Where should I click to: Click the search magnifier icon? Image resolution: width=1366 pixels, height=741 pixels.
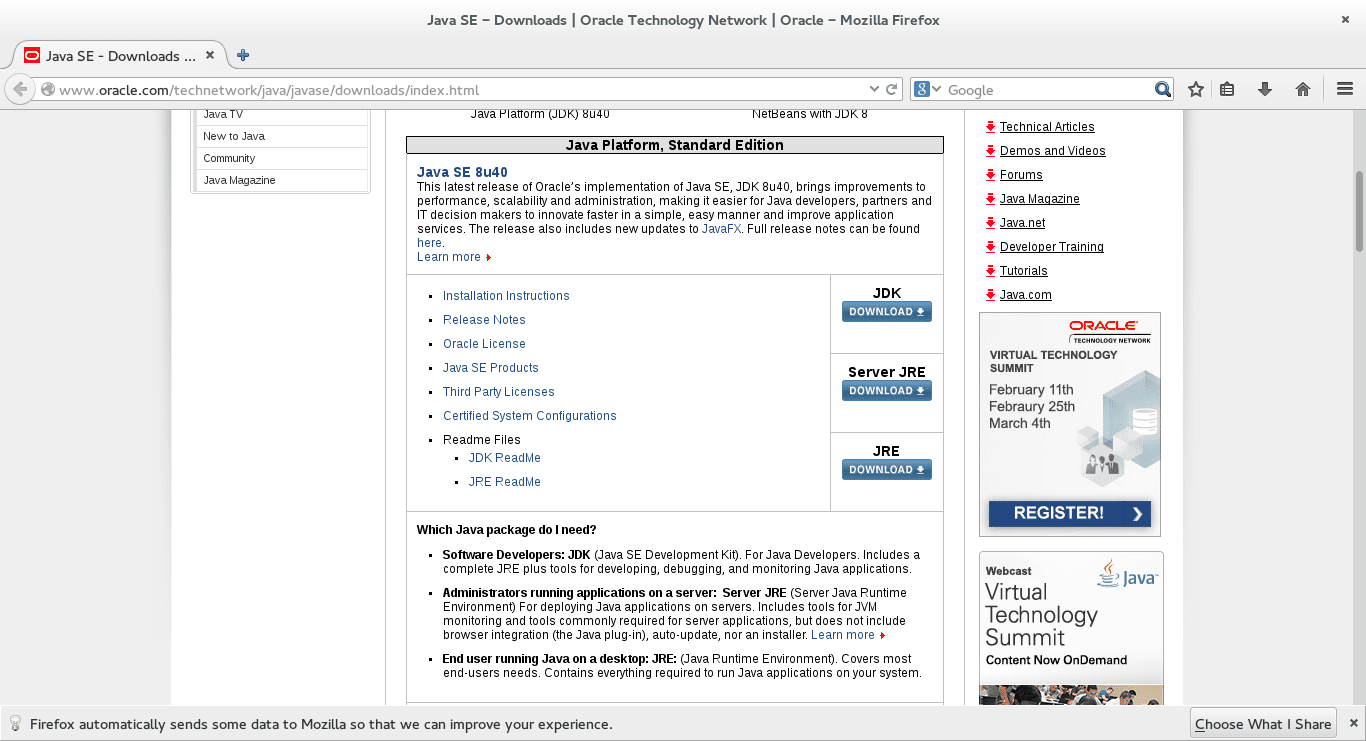pyautogui.click(x=1163, y=89)
